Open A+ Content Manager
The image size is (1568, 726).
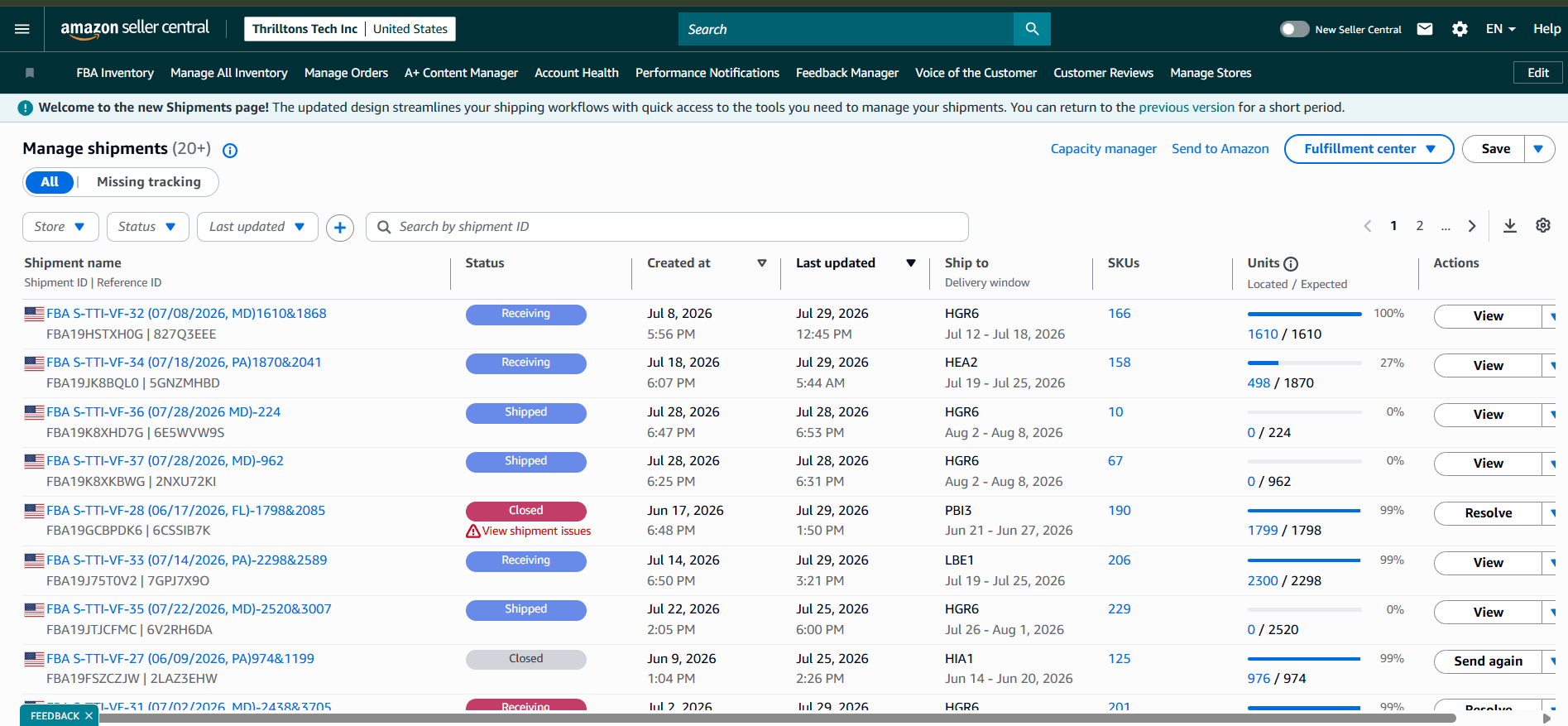[x=461, y=73]
